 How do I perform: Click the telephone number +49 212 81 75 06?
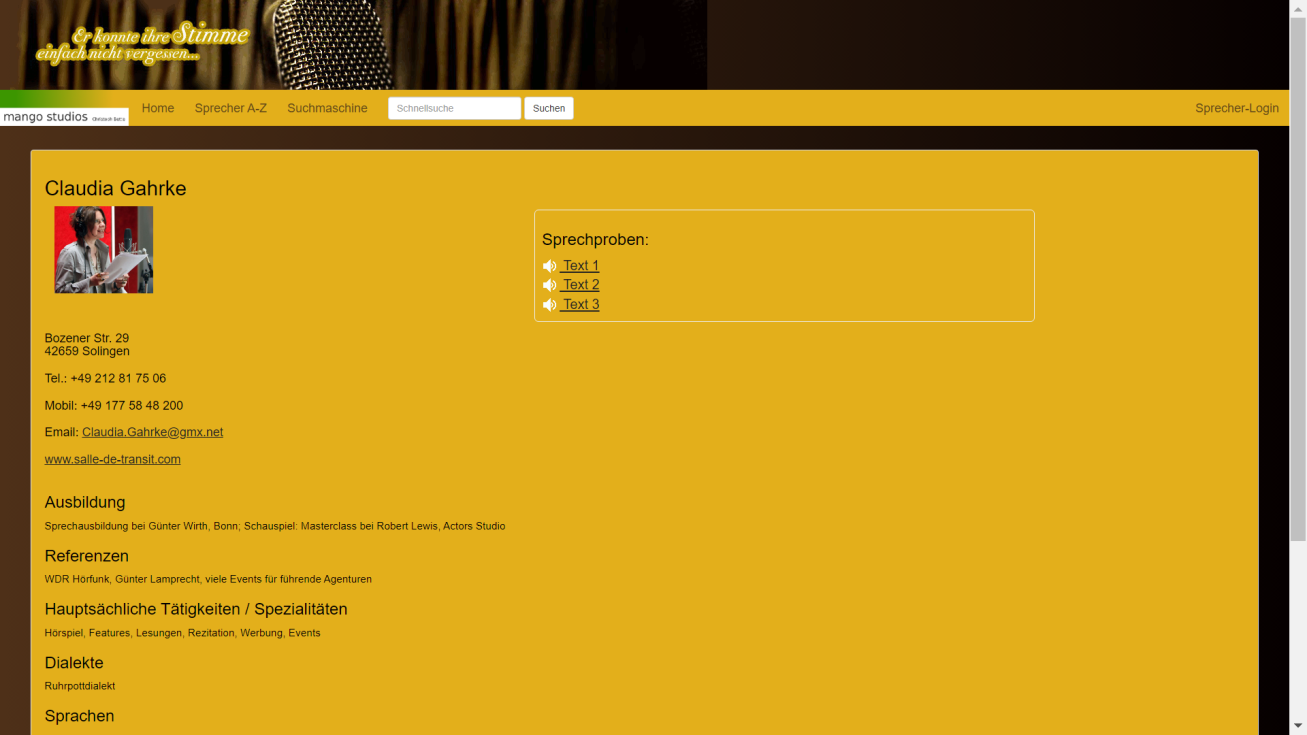118,378
